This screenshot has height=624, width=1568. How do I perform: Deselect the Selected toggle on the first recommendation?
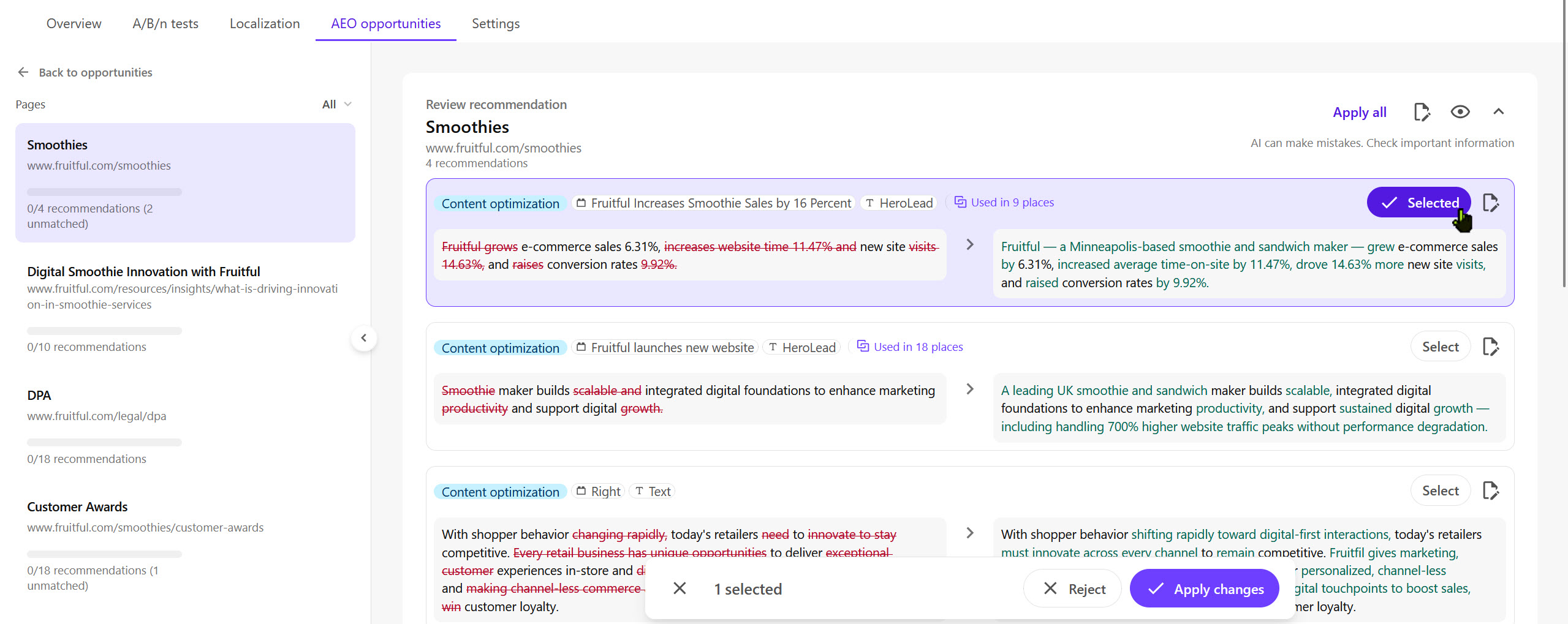point(1418,202)
